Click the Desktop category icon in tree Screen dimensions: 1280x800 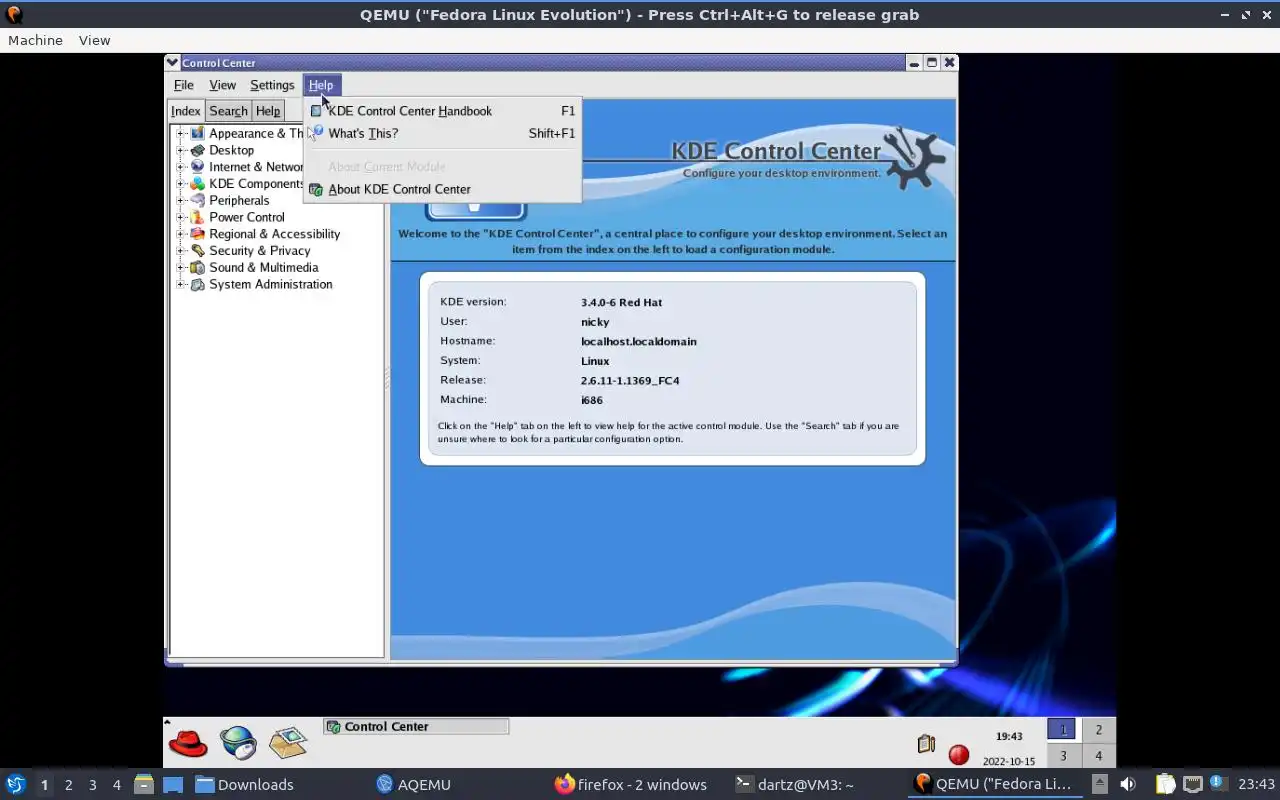click(x=198, y=150)
